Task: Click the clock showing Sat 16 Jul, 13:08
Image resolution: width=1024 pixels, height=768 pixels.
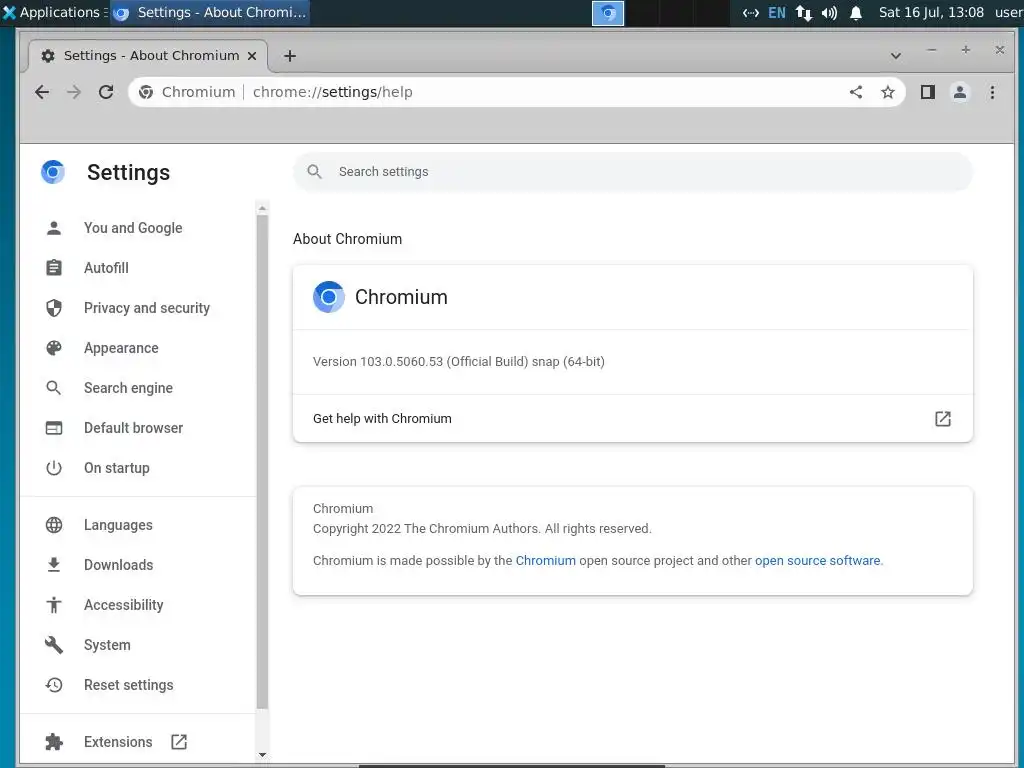Action: click(931, 12)
